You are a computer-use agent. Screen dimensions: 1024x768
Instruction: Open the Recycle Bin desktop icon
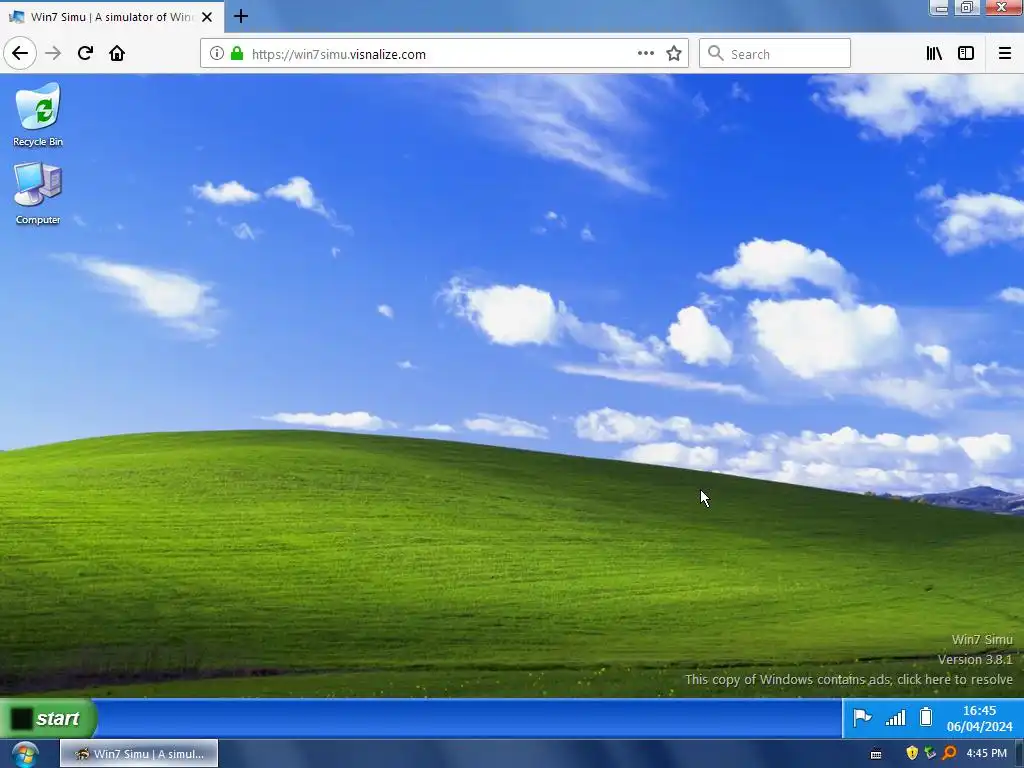point(38,114)
